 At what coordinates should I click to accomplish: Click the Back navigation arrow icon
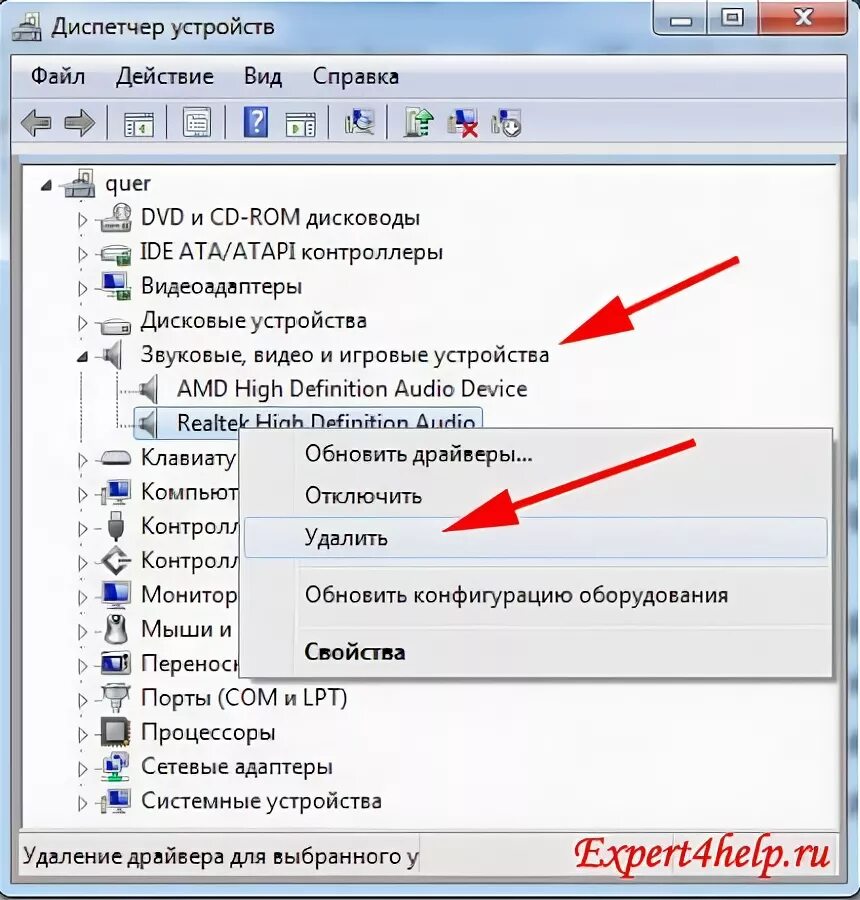[x=36, y=122]
